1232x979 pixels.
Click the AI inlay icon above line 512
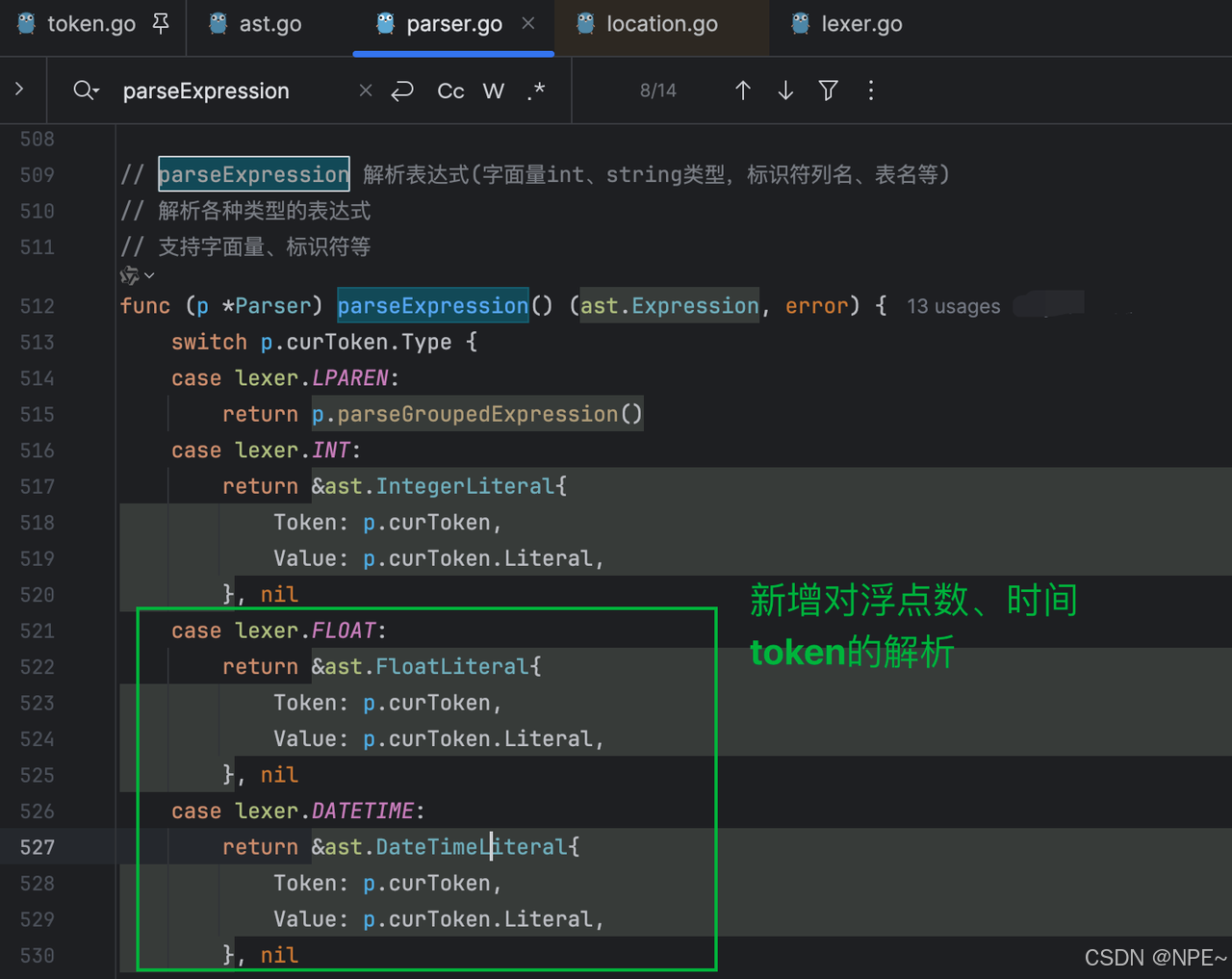[130, 275]
